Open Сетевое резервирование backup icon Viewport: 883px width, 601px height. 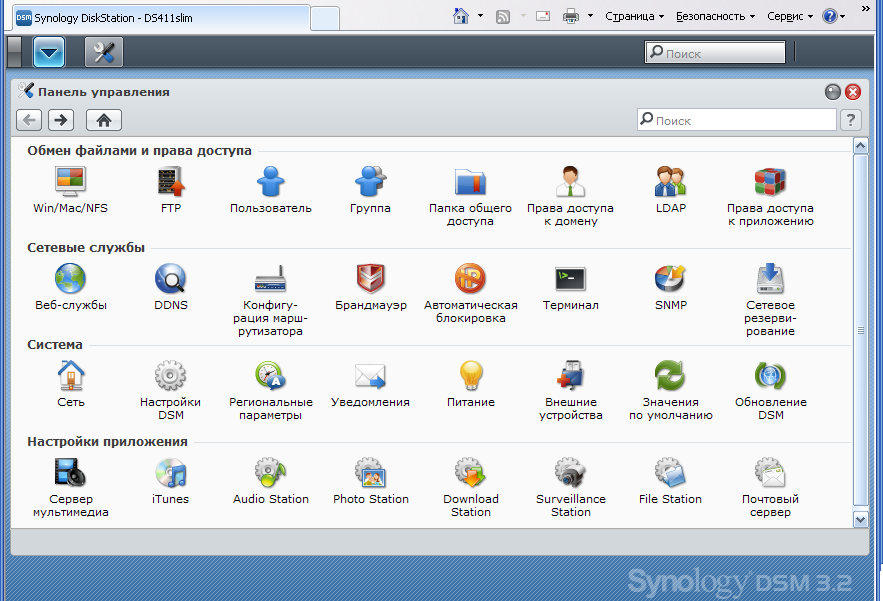[x=770, y=278]
